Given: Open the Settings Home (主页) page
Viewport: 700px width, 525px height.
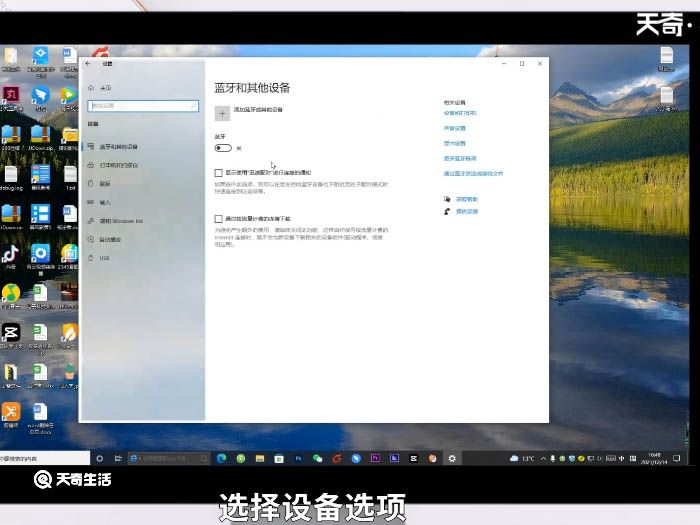Looking at the screenshot, I should [x=100, y=88].
